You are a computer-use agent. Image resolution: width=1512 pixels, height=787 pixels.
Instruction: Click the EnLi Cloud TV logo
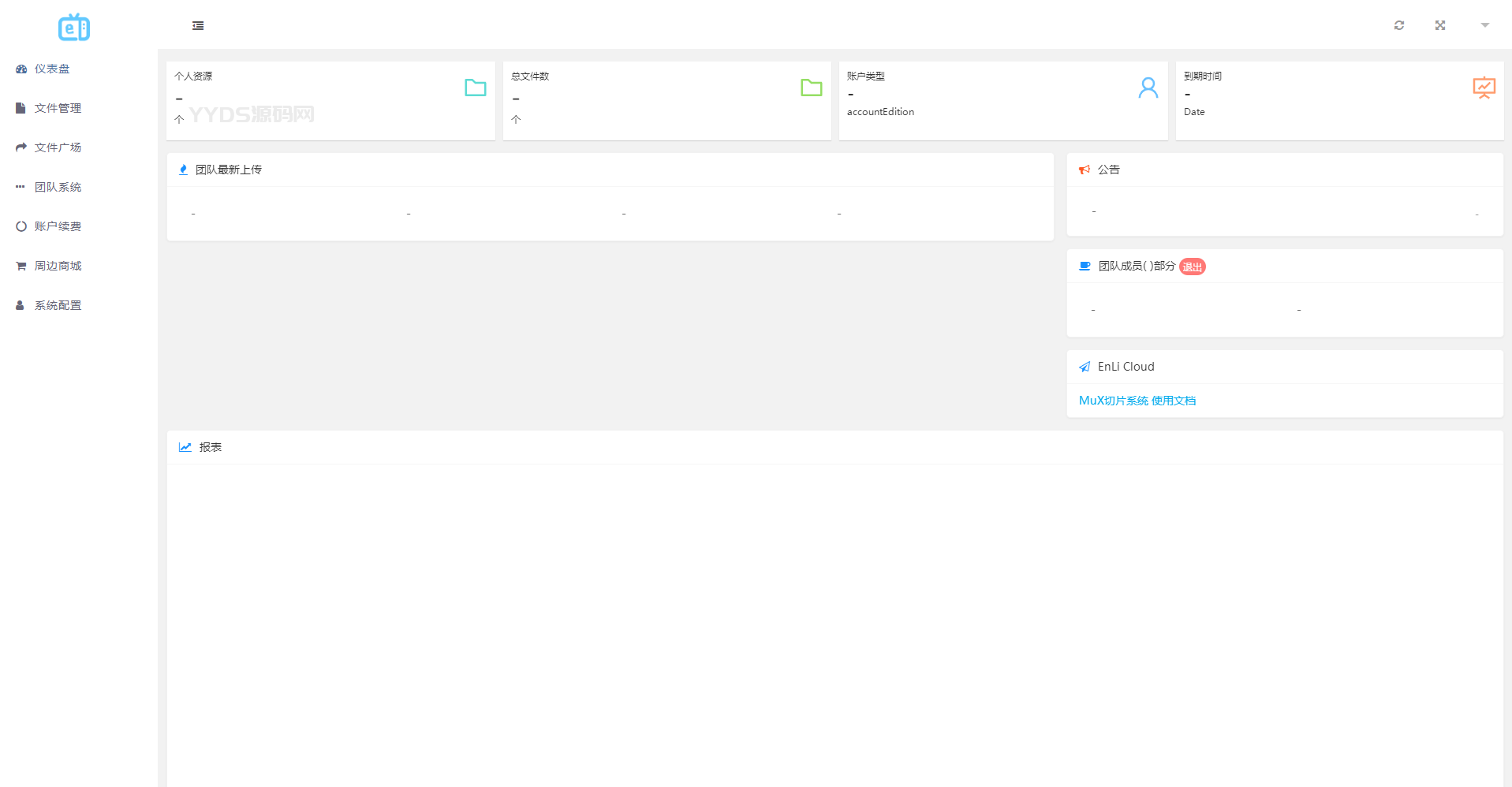(x=74, y=28)
